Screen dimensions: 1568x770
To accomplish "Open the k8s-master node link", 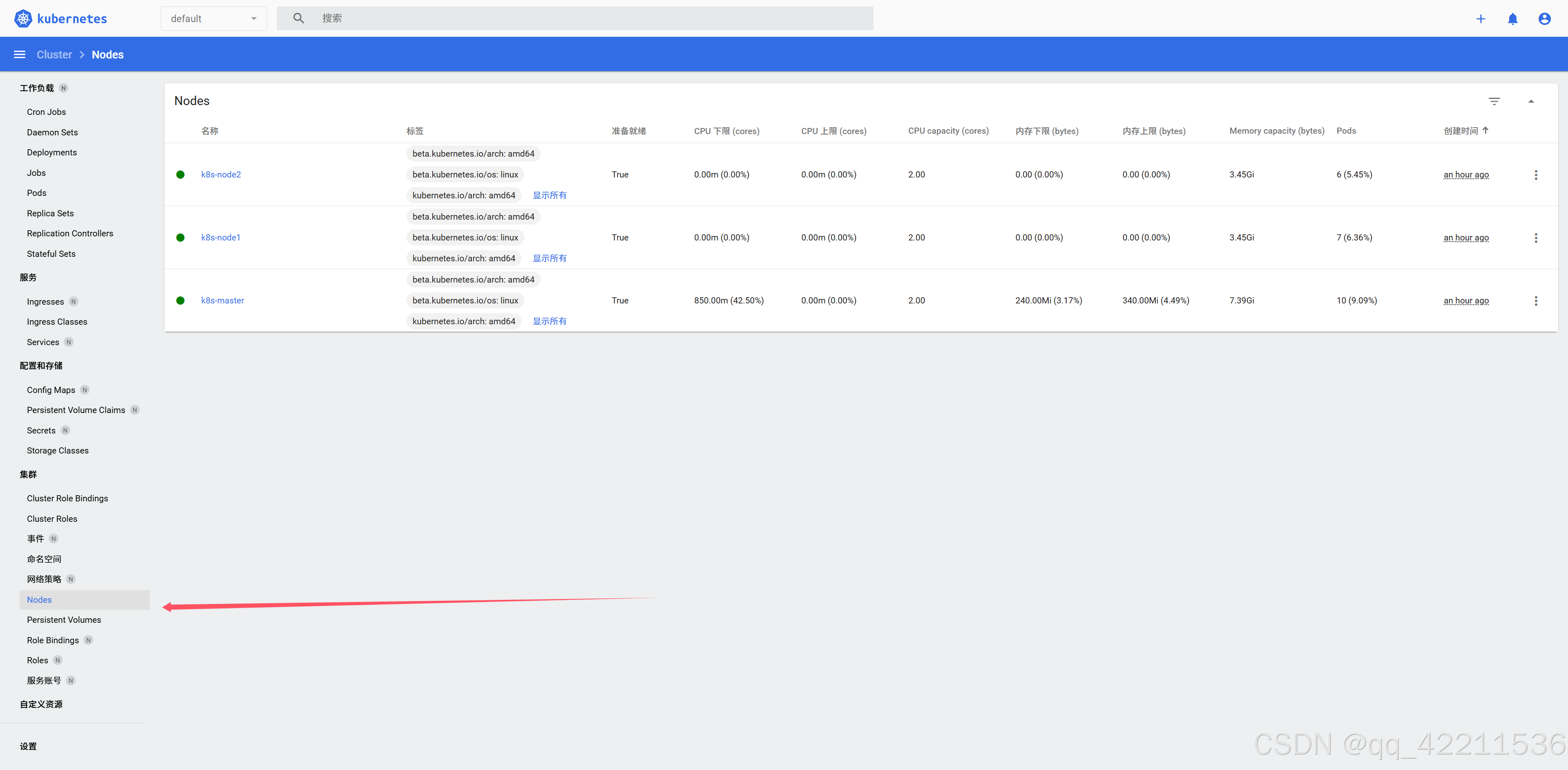I will (222, 301).
